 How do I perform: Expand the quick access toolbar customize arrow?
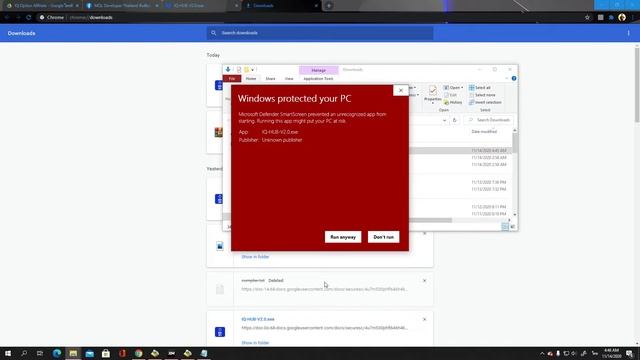point(253,70)
